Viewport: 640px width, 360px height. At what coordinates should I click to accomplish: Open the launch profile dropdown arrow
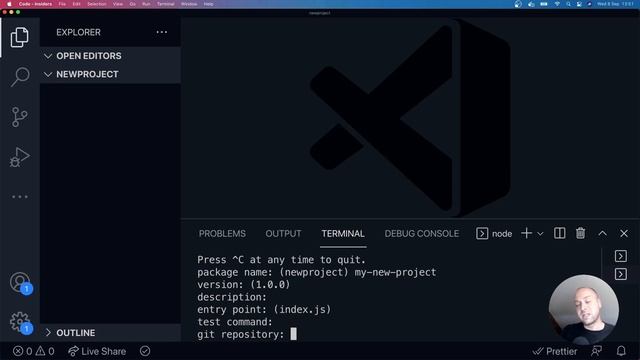coord(540,234)
